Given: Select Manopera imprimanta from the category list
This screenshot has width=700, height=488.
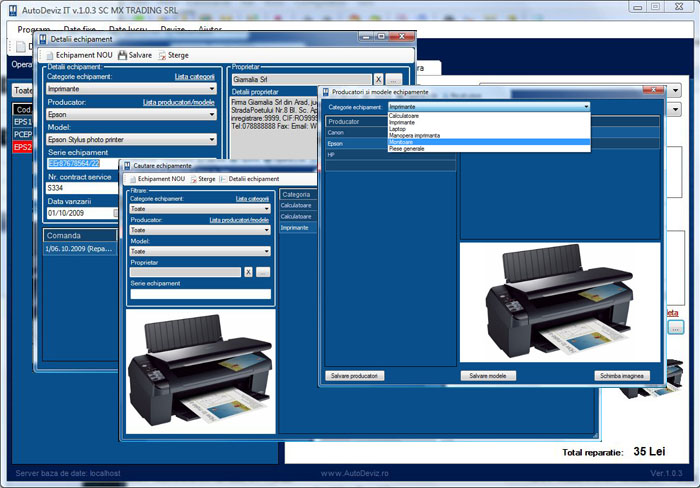Looking at the screenshot, I should pos(489,135).
